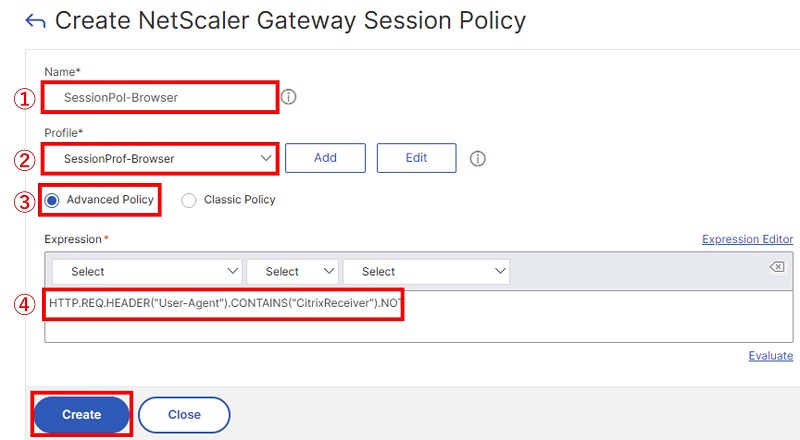Click the info icon beside the Name field

point(288,97)
